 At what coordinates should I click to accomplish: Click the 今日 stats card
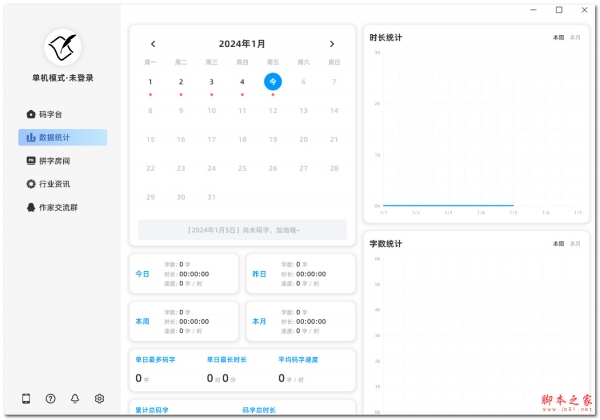click(184, 274)
